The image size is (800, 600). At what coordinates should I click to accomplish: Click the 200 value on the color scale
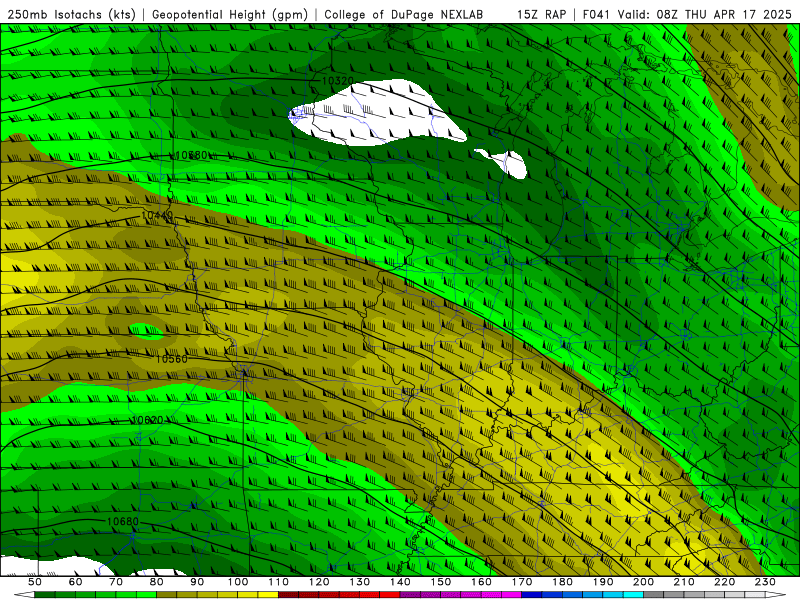coord(643,582)
